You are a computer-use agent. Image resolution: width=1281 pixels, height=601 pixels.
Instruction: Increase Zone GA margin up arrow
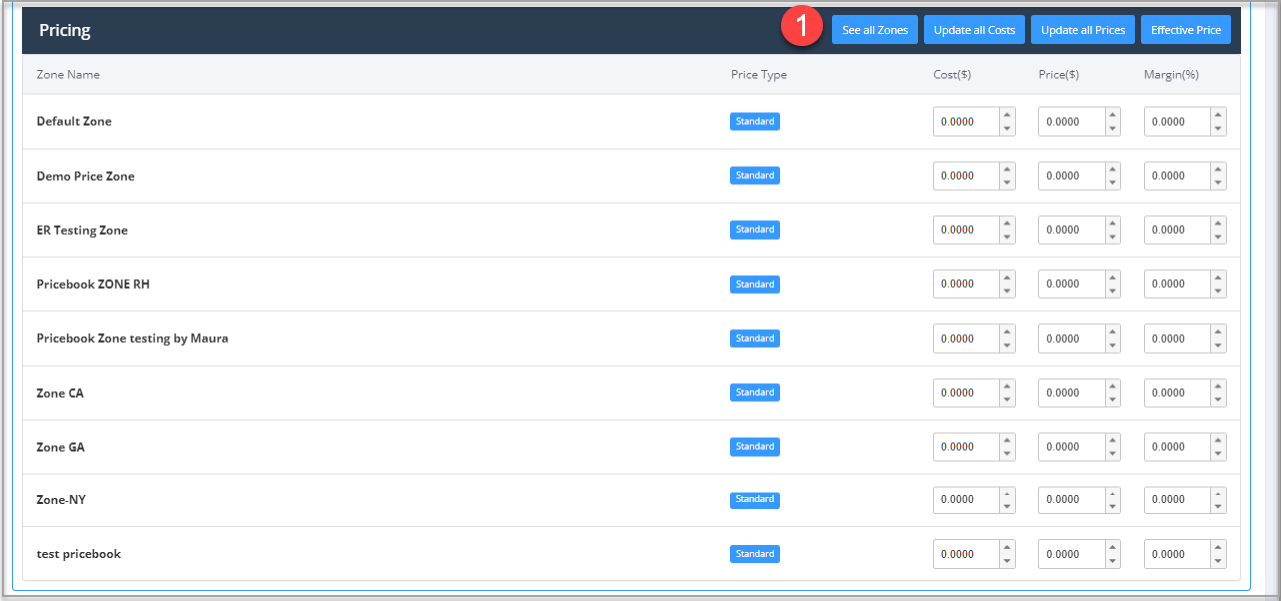click(x=1218, y=440)
